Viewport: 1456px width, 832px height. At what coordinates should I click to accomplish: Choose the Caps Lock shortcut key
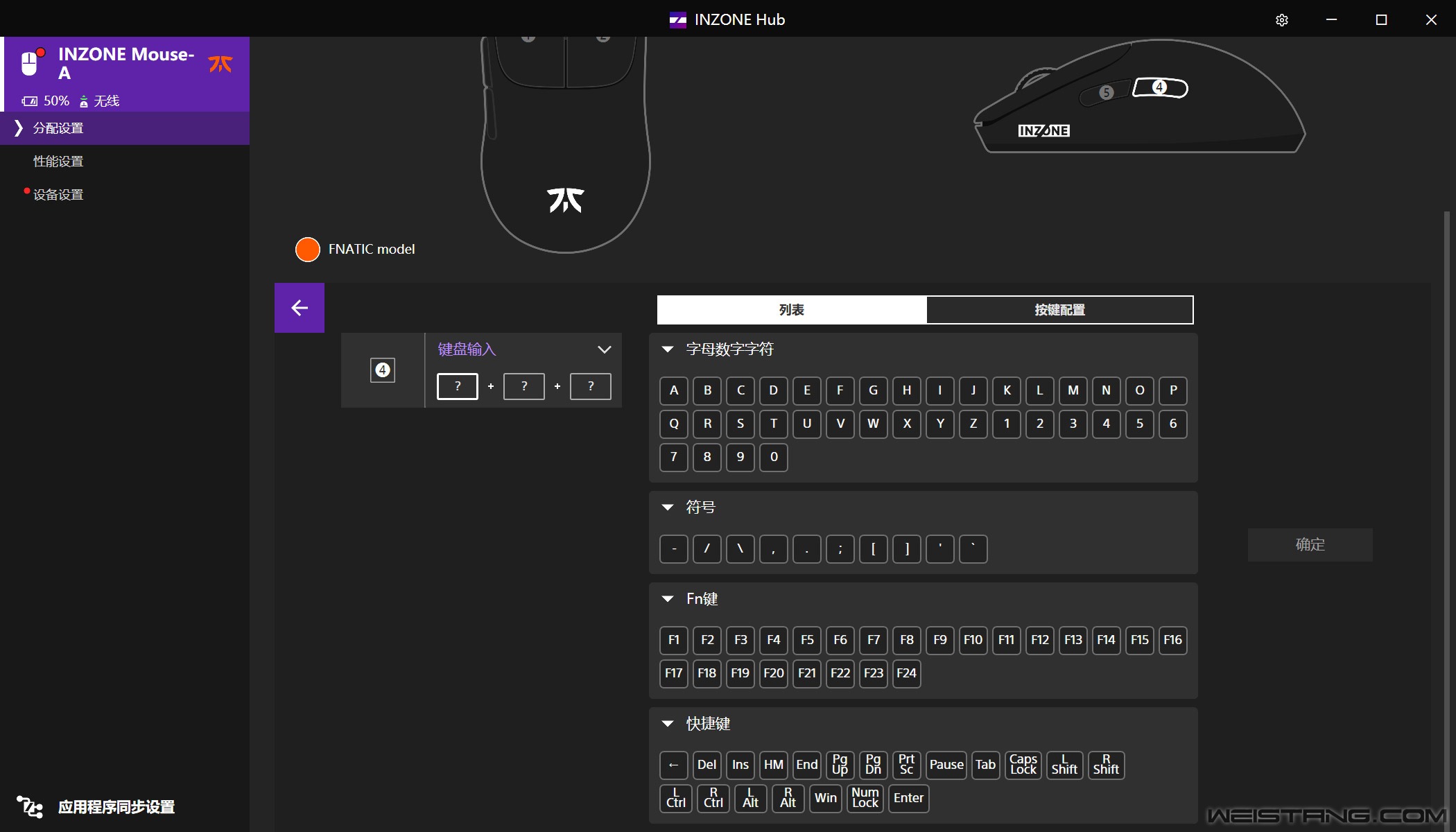(1023, 765)
